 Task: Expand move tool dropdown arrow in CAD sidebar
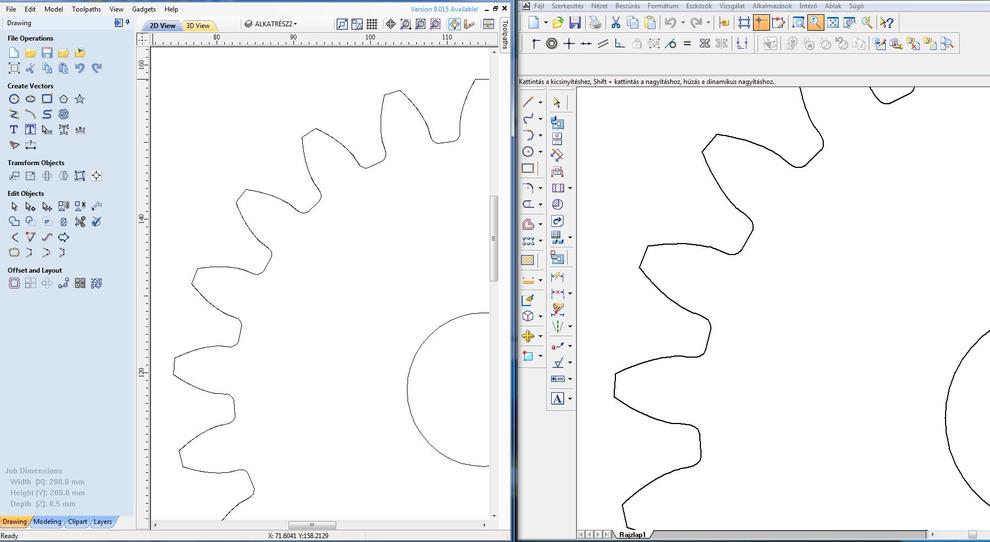coord(540,336)
